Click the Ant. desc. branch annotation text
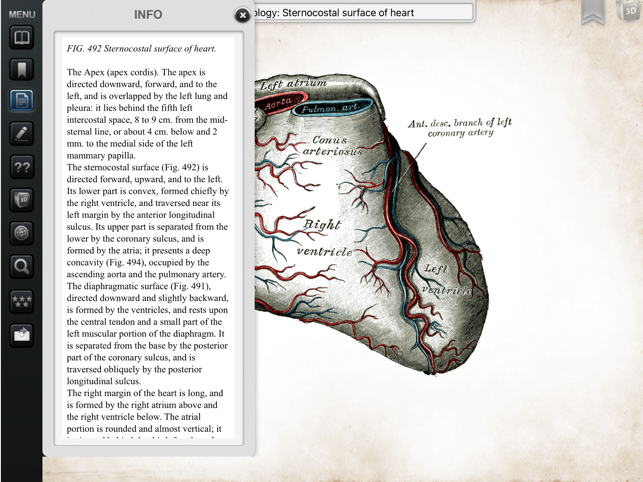Image resolution: width=643 pixels, height=482 pixels. 459,127
